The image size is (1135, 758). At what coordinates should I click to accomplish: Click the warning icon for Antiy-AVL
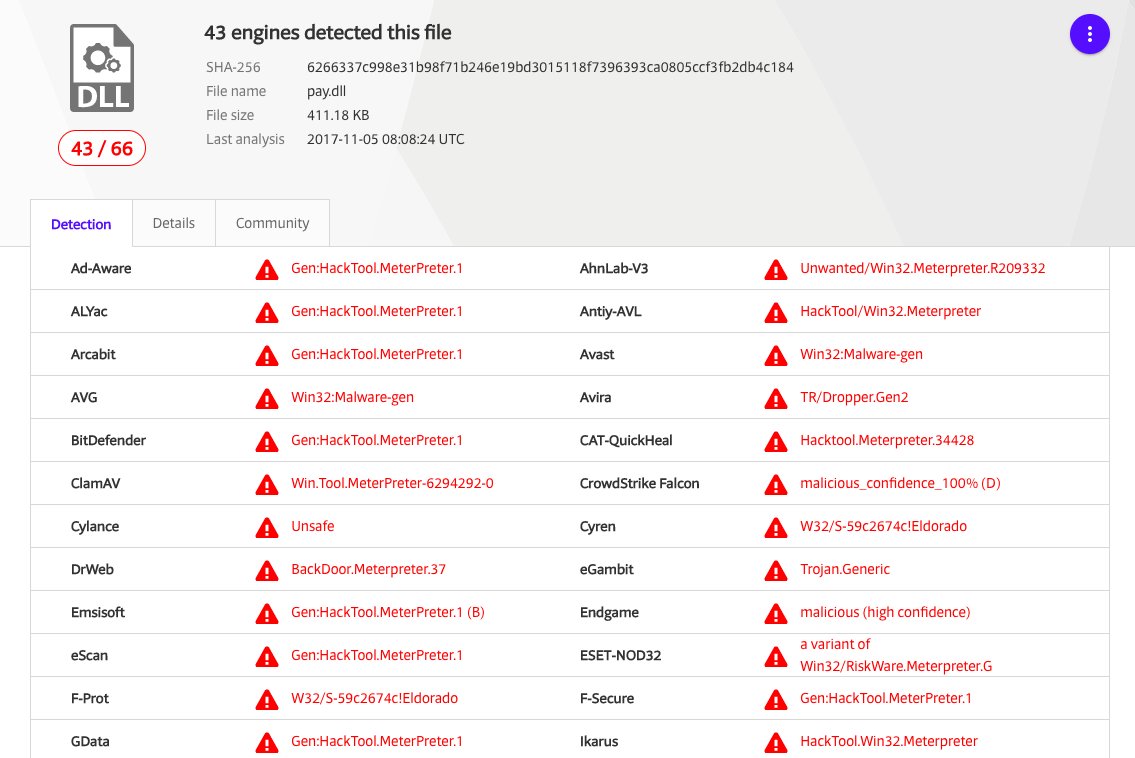pos(776,313)
